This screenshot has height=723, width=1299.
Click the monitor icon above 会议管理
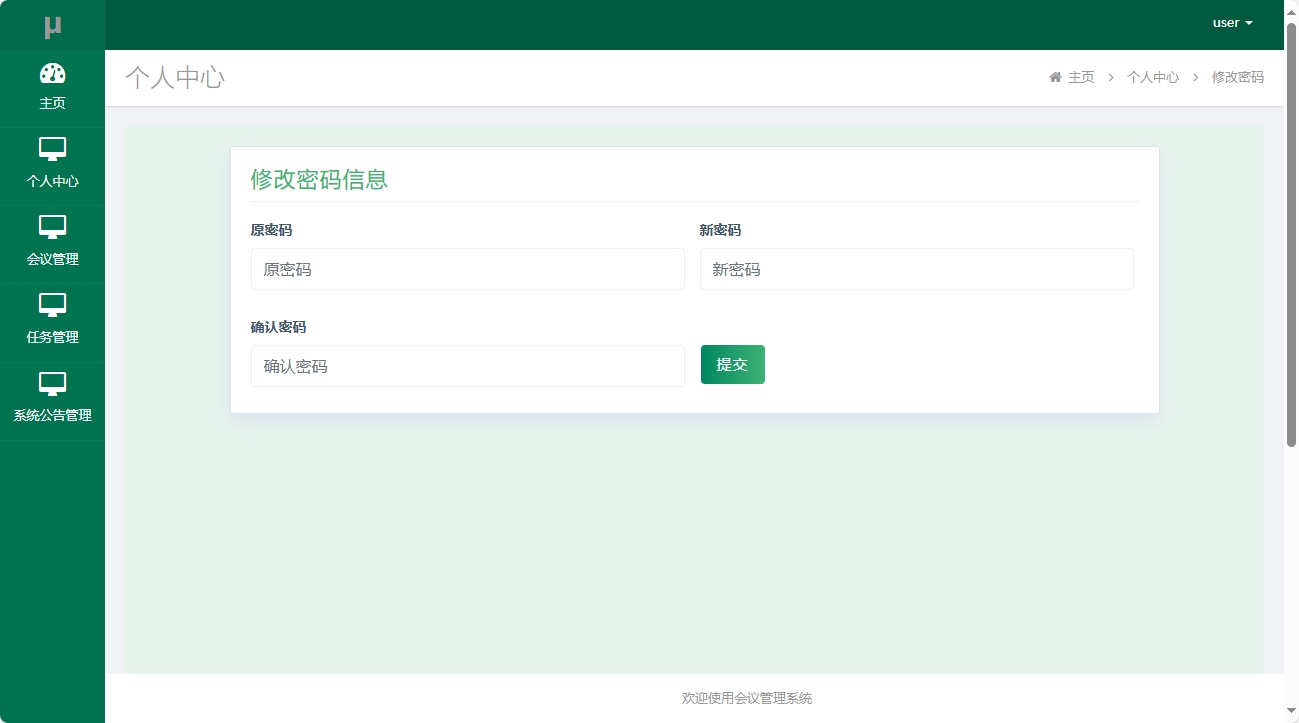click(x=53, y=228)
